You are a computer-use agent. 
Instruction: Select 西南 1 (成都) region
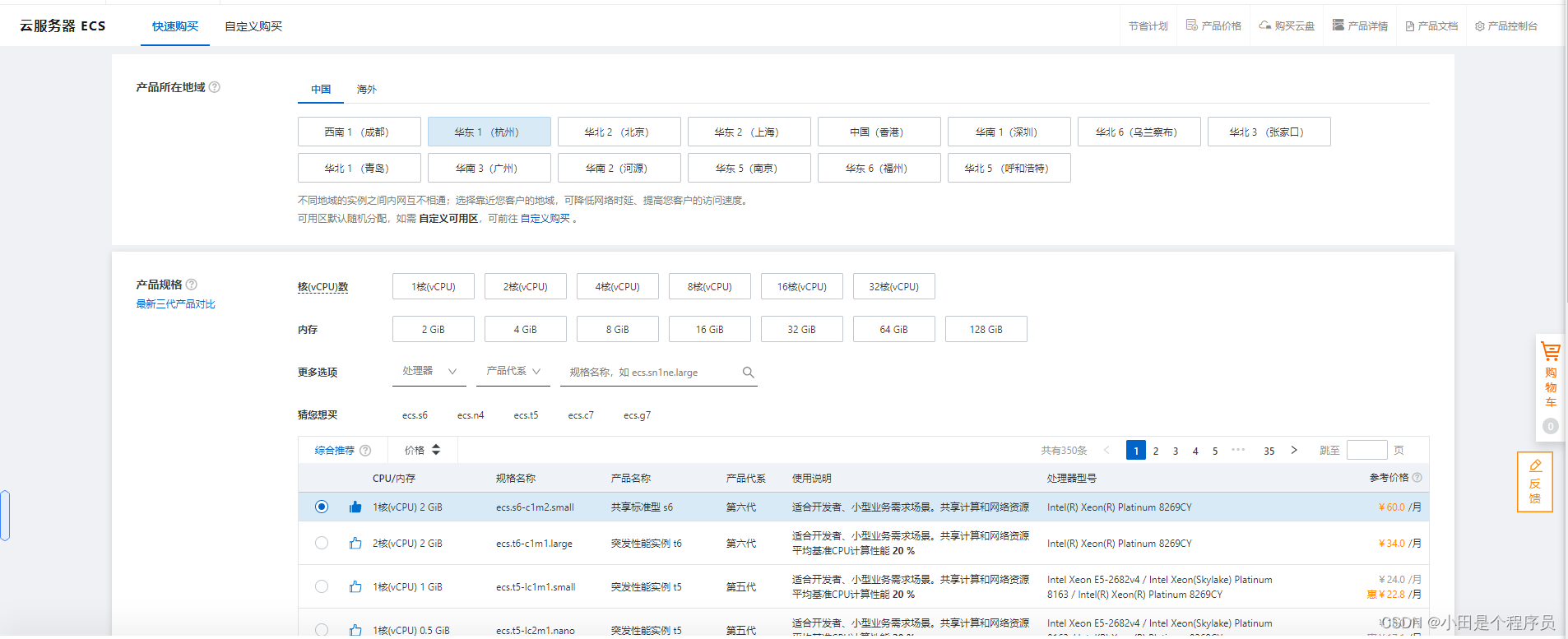(360, 132)
